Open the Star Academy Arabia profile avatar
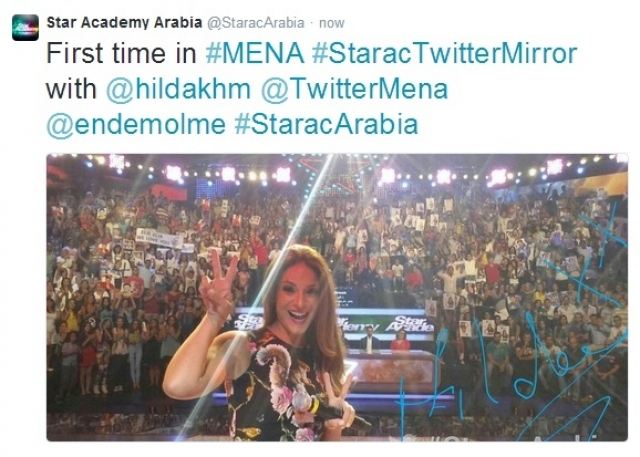This screenshot has width=640, height=457. 25,28
